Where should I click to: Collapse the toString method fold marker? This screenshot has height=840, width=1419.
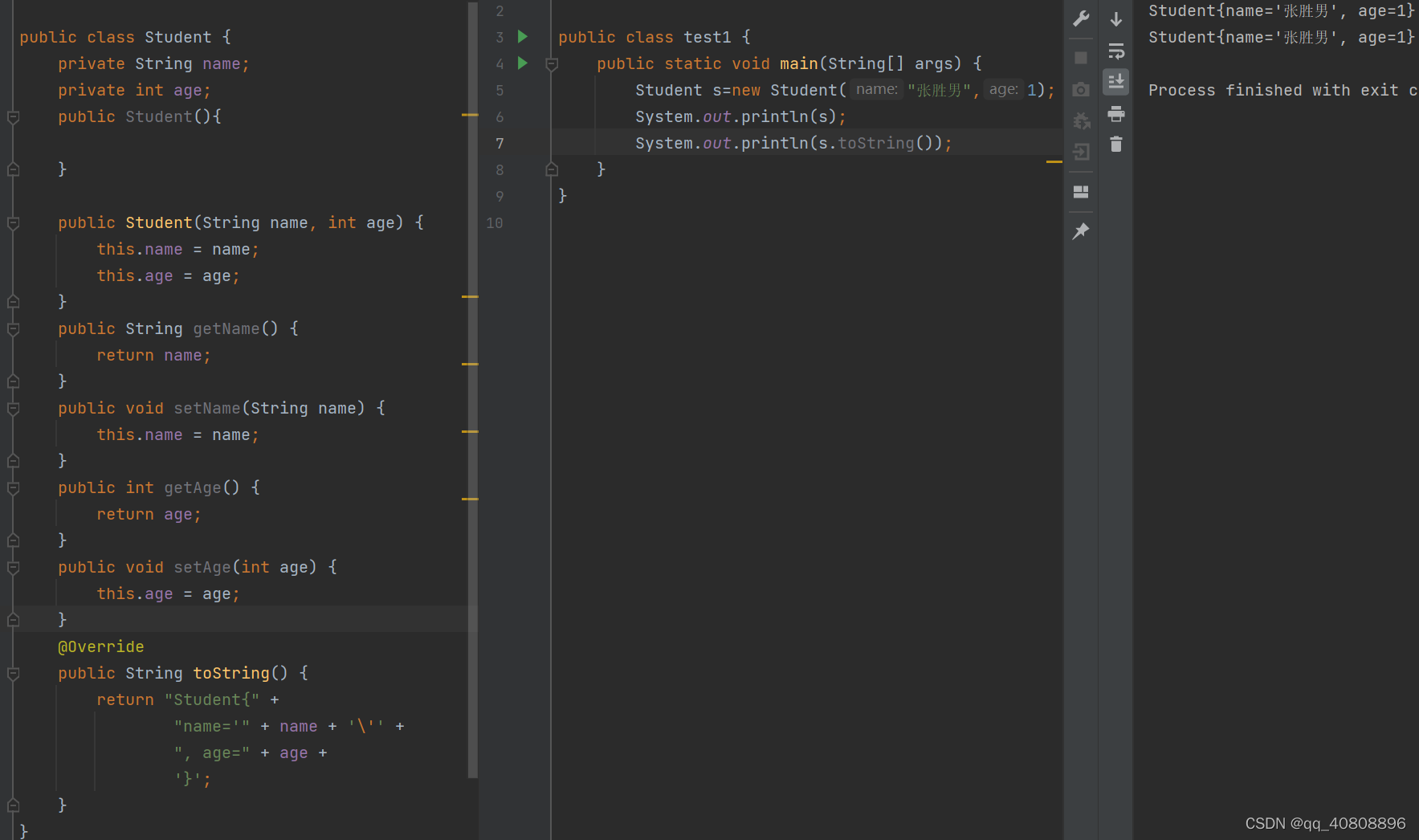13,673
